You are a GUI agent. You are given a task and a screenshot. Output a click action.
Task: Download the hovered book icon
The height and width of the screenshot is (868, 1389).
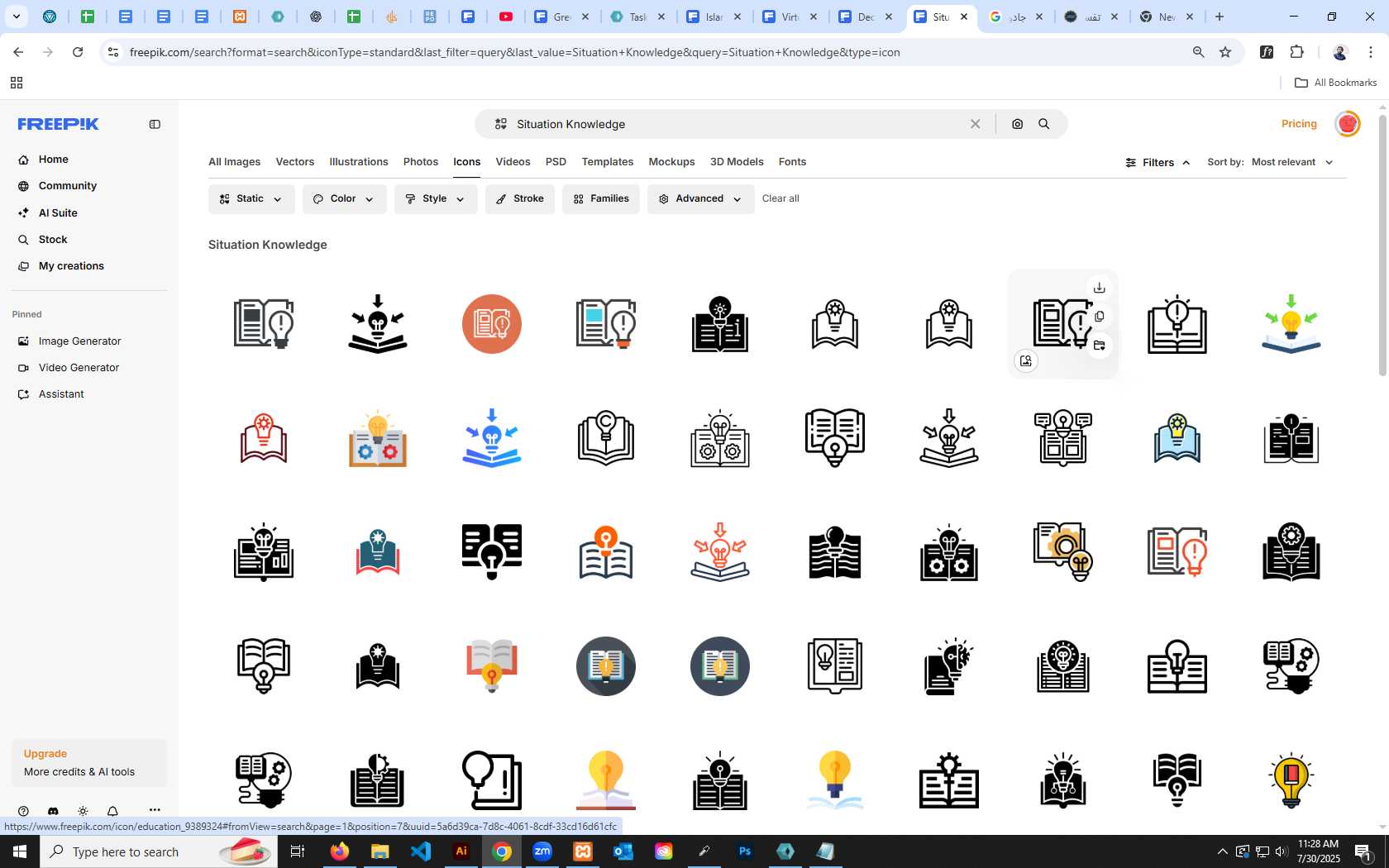[1099, 288]
